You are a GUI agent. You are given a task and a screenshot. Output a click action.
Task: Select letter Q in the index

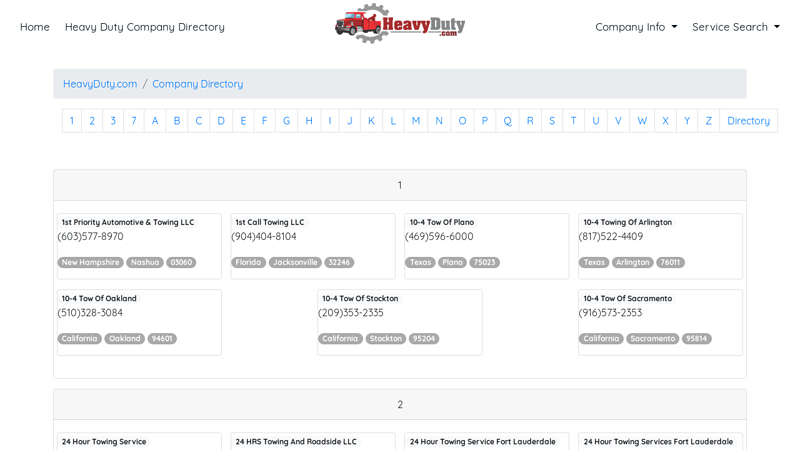pos(508,121)
